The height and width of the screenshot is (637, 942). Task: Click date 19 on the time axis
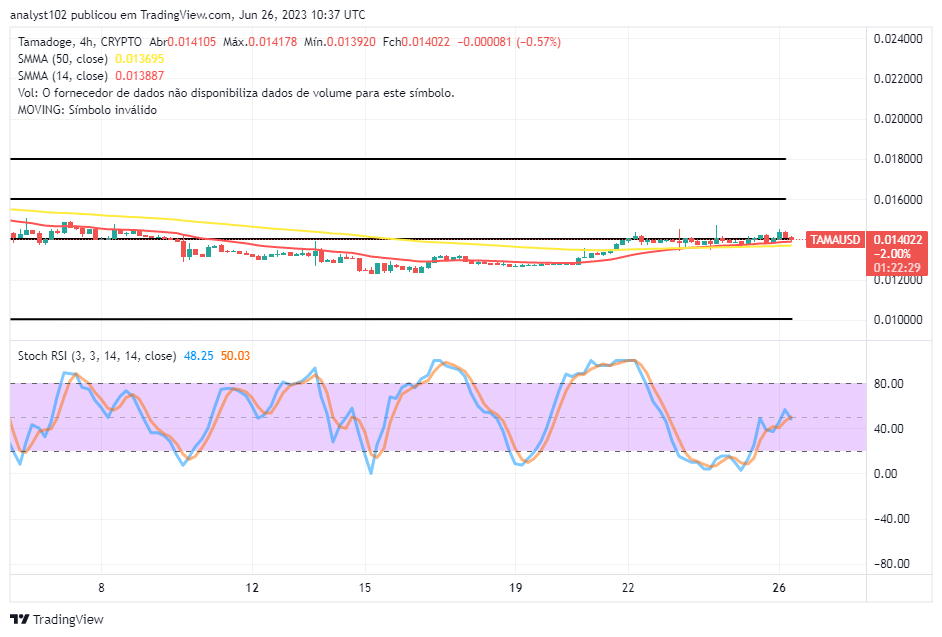(515, 588)
